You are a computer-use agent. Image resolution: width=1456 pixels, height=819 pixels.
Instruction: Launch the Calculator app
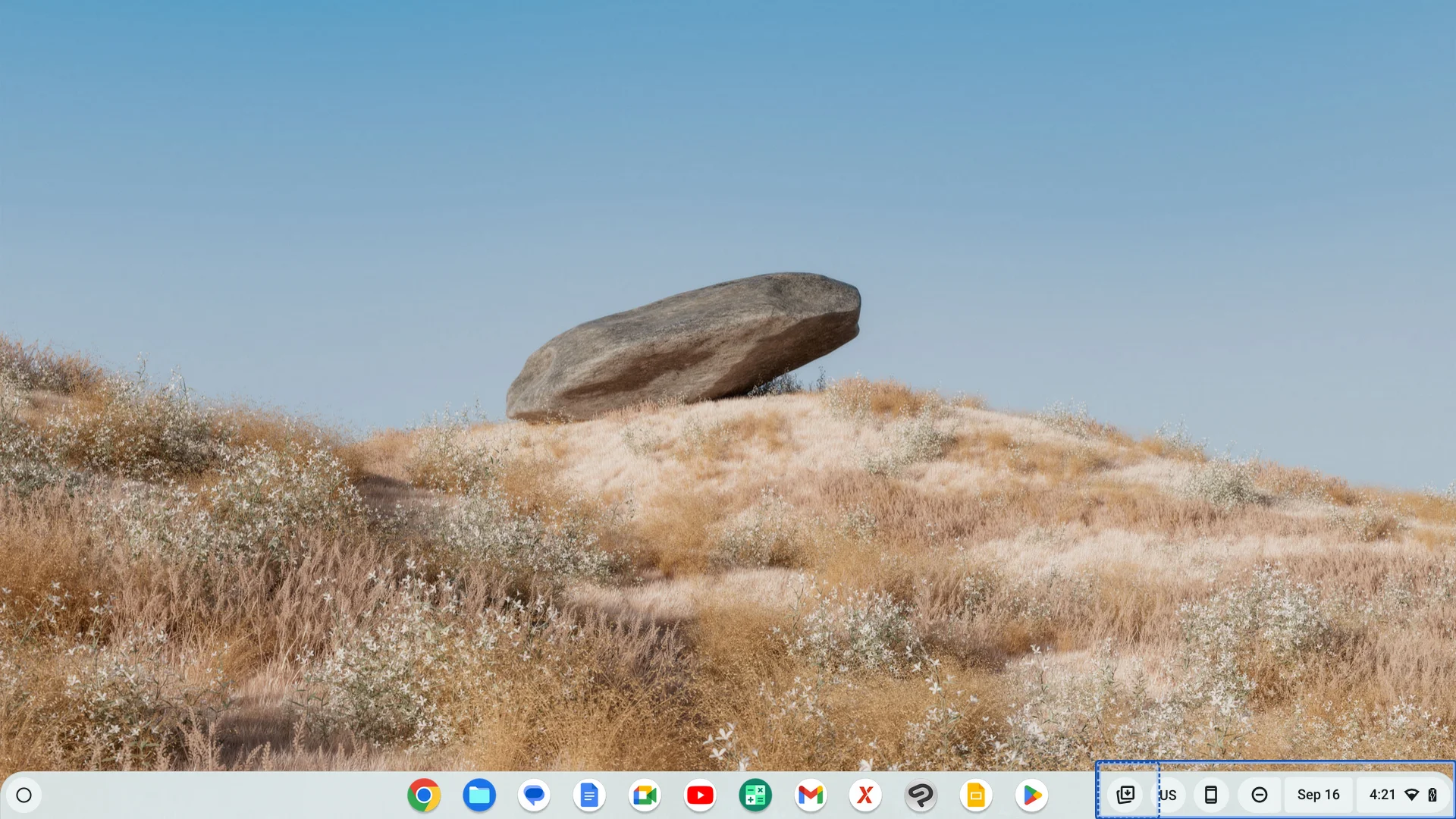[x=755, y=795]
